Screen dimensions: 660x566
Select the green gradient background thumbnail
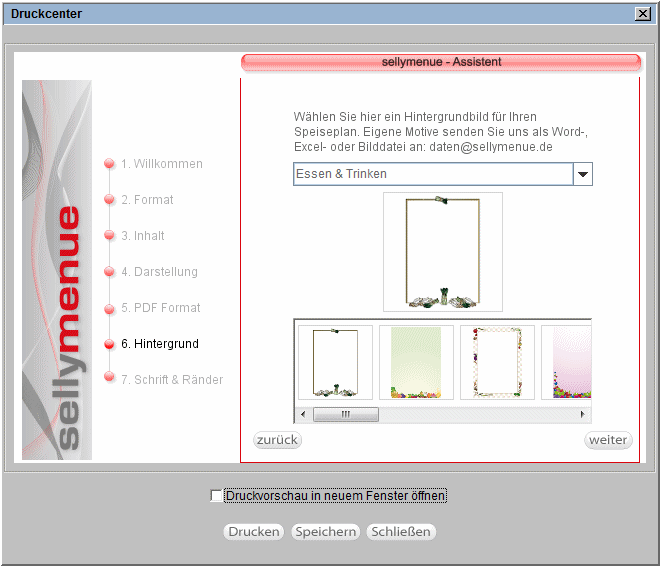tap(416, 362)
